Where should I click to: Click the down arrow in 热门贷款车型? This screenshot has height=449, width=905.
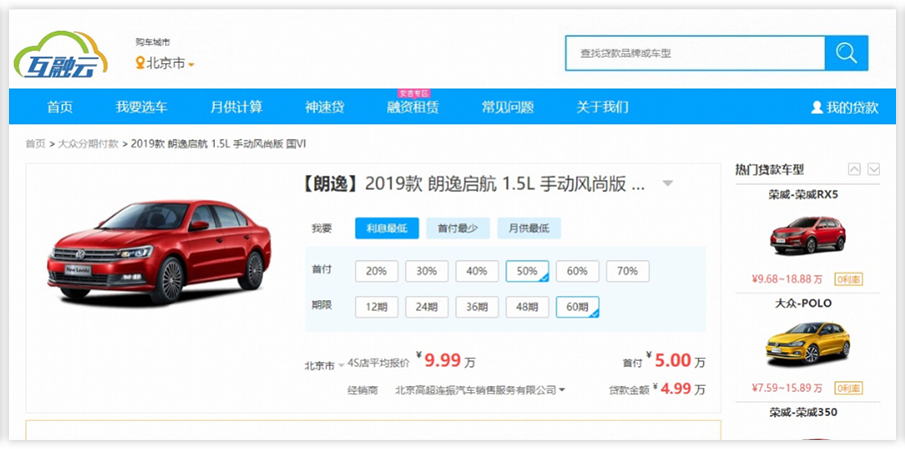(x=873, y=169)
